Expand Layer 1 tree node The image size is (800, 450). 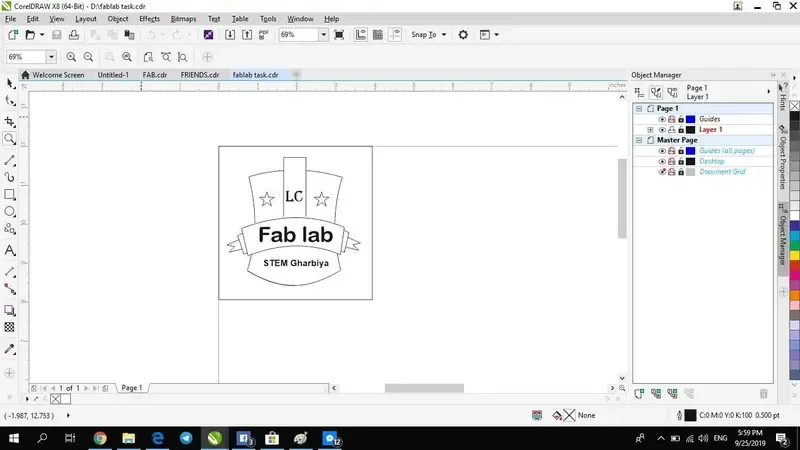650,130
